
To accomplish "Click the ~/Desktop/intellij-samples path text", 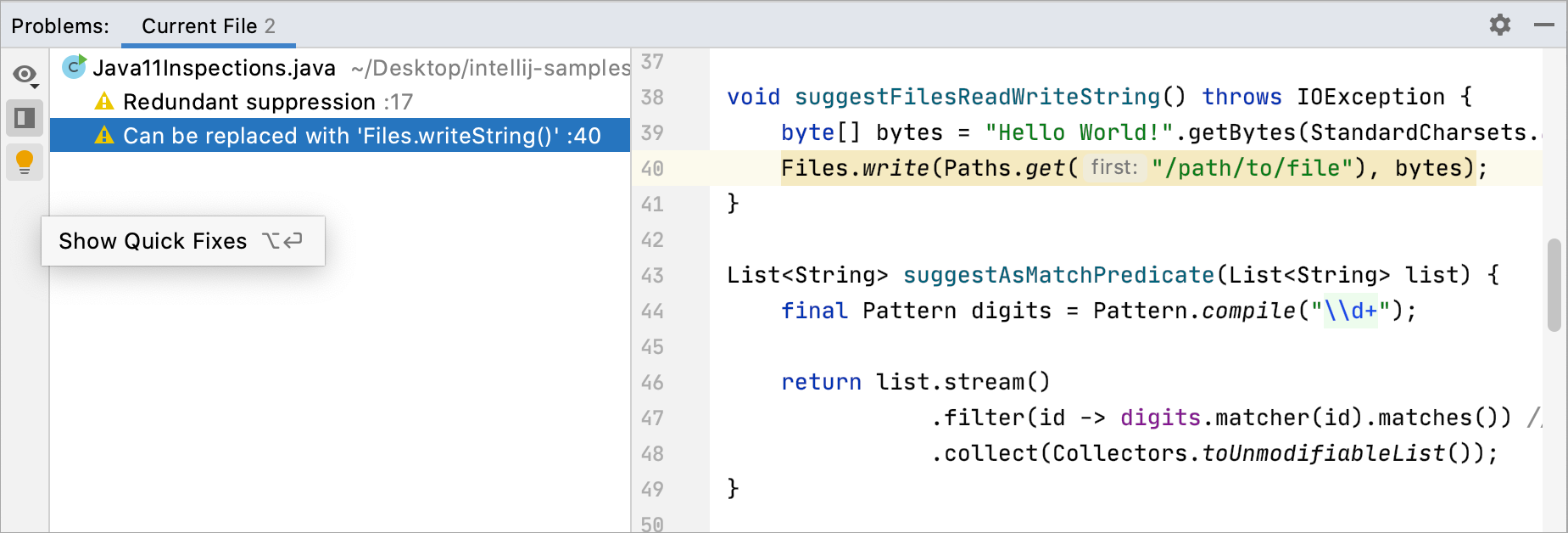I will tap(490, 68).
